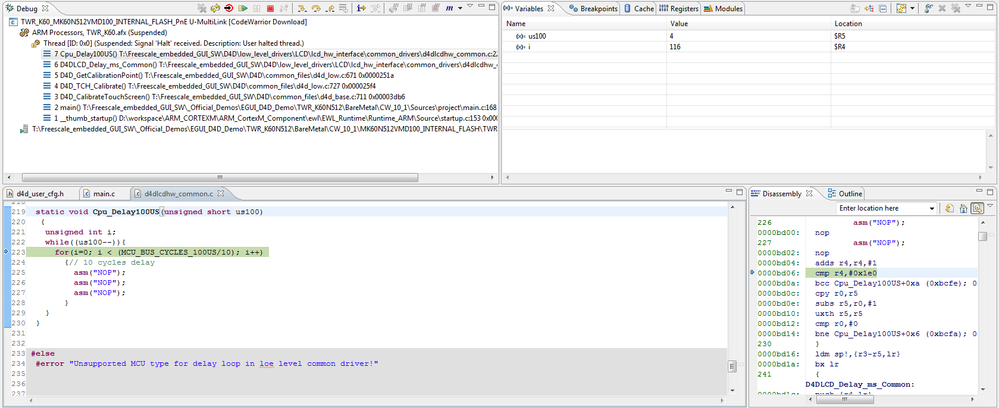The width and height of the screenshot is (999, 408).
Task: Open the d4d_user_cfg.h editor tab
Action: pos(38,193)
